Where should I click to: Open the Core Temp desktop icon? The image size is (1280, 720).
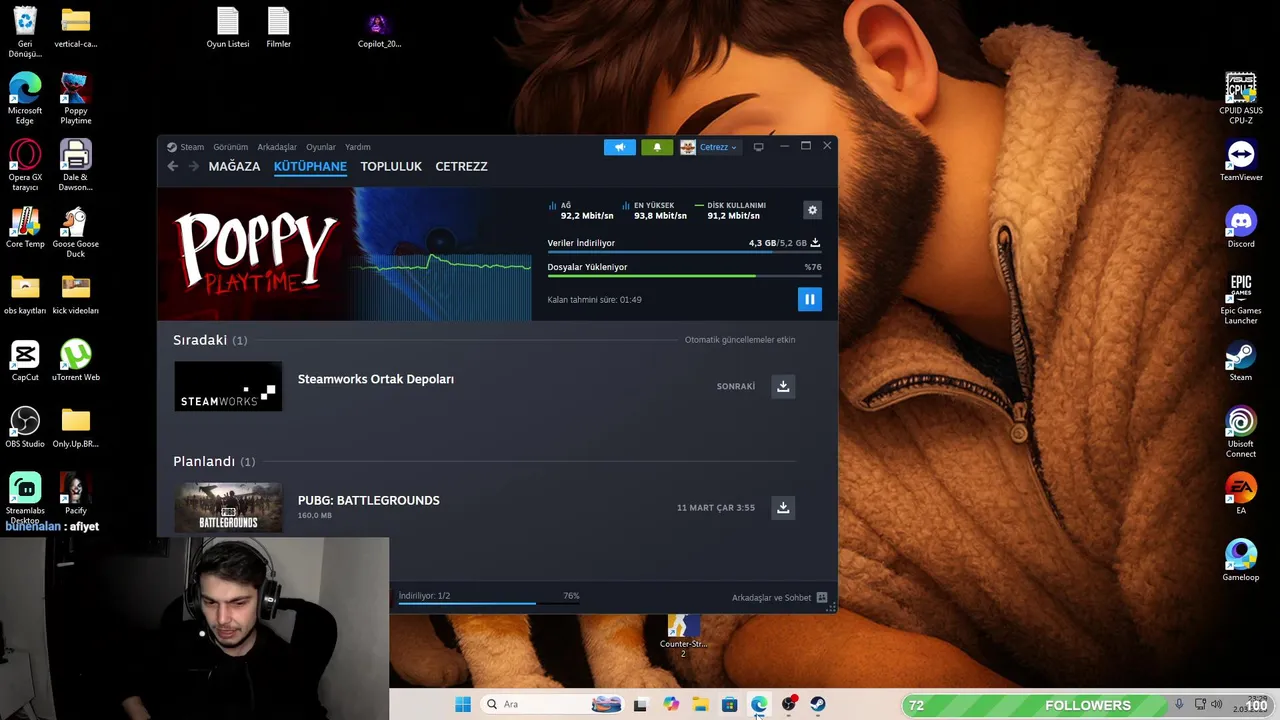[x=25, y=227]
